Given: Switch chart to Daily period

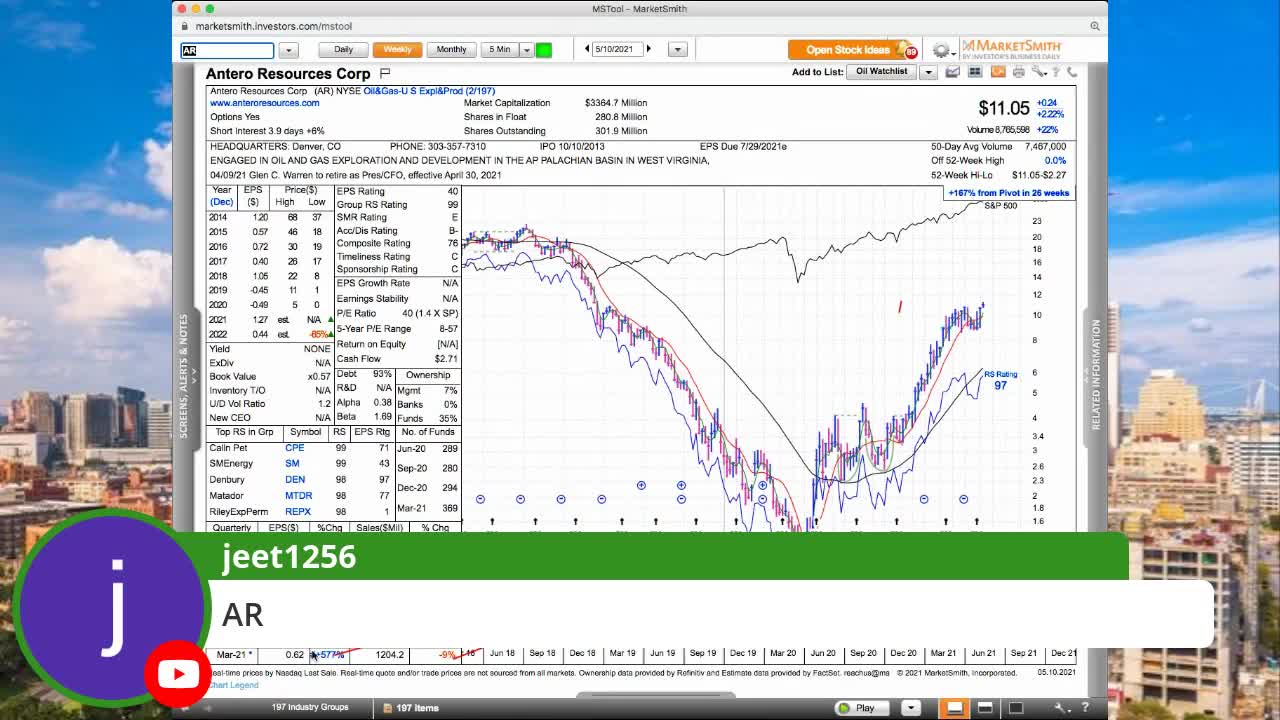Looking at the screenshot, I should [x=343, y=49].
